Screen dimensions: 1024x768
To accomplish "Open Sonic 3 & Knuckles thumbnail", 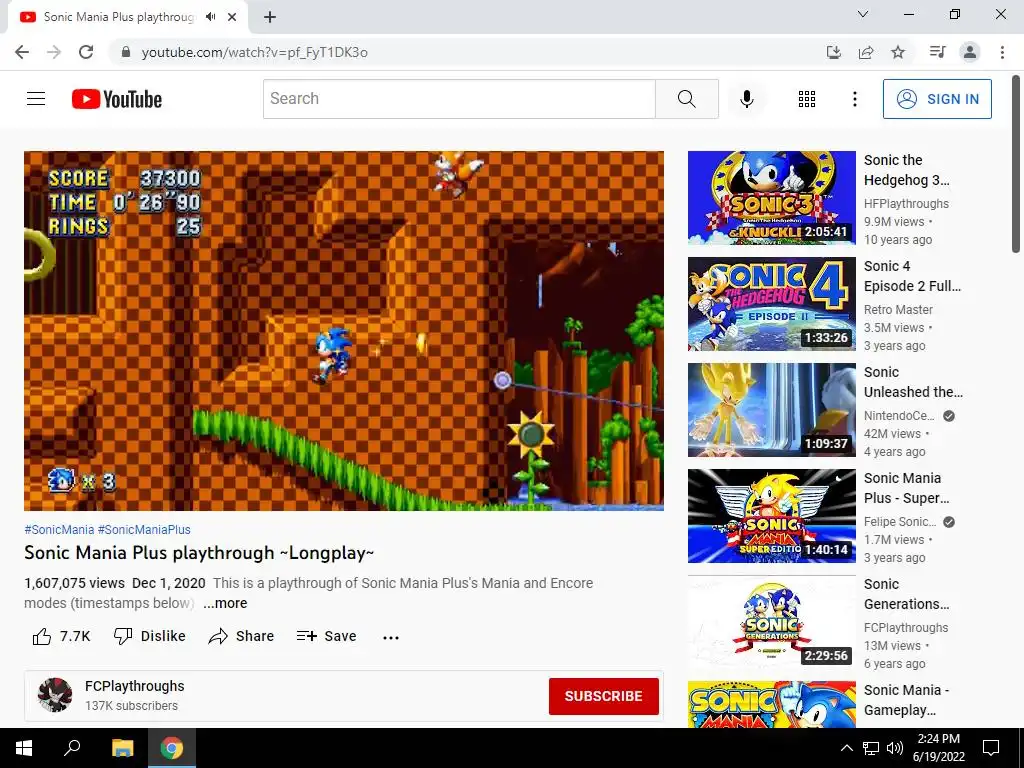I will click(771, 198).
